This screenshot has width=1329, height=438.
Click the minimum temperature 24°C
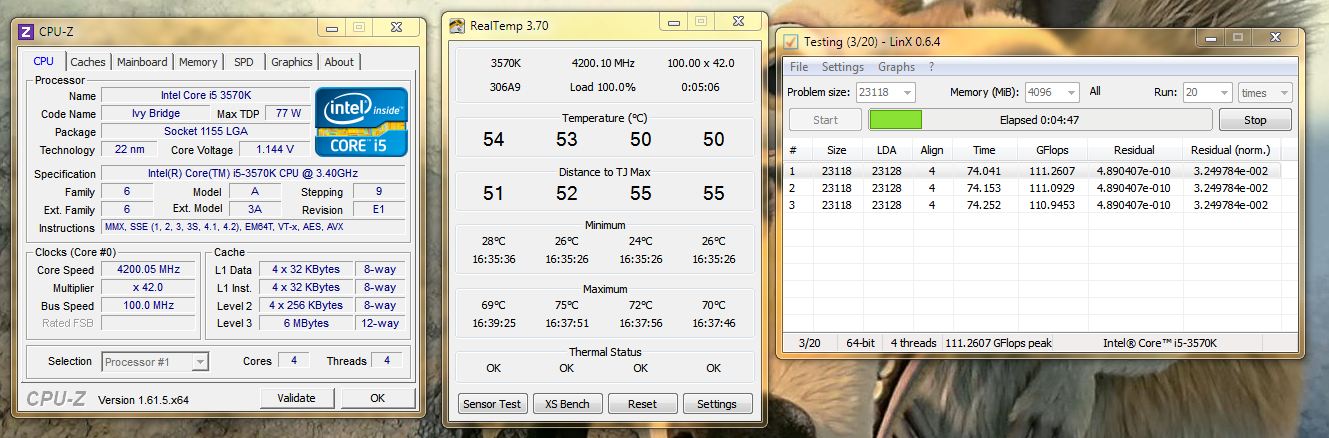(641, 241)
